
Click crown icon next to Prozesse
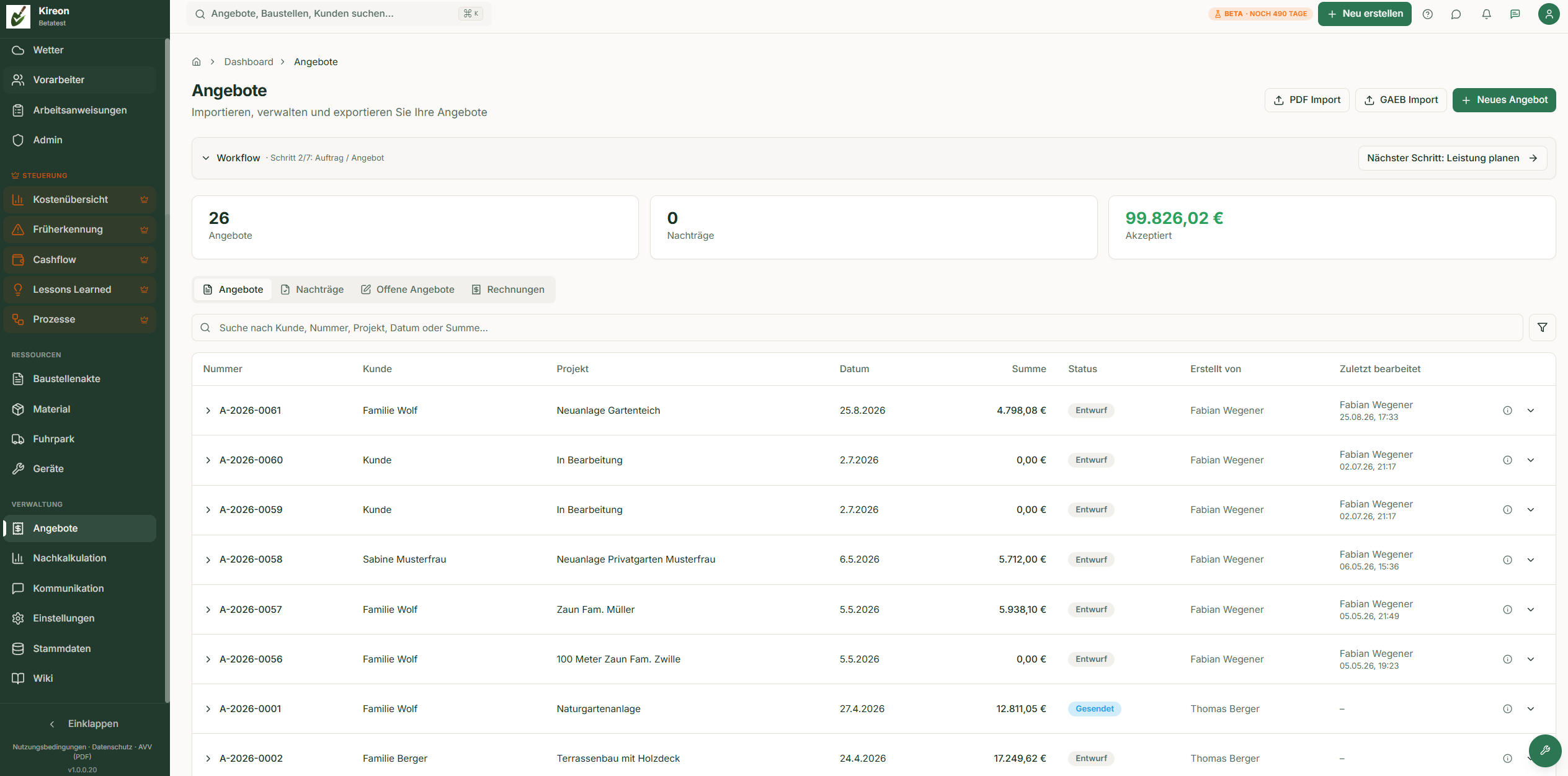(145, 320)
